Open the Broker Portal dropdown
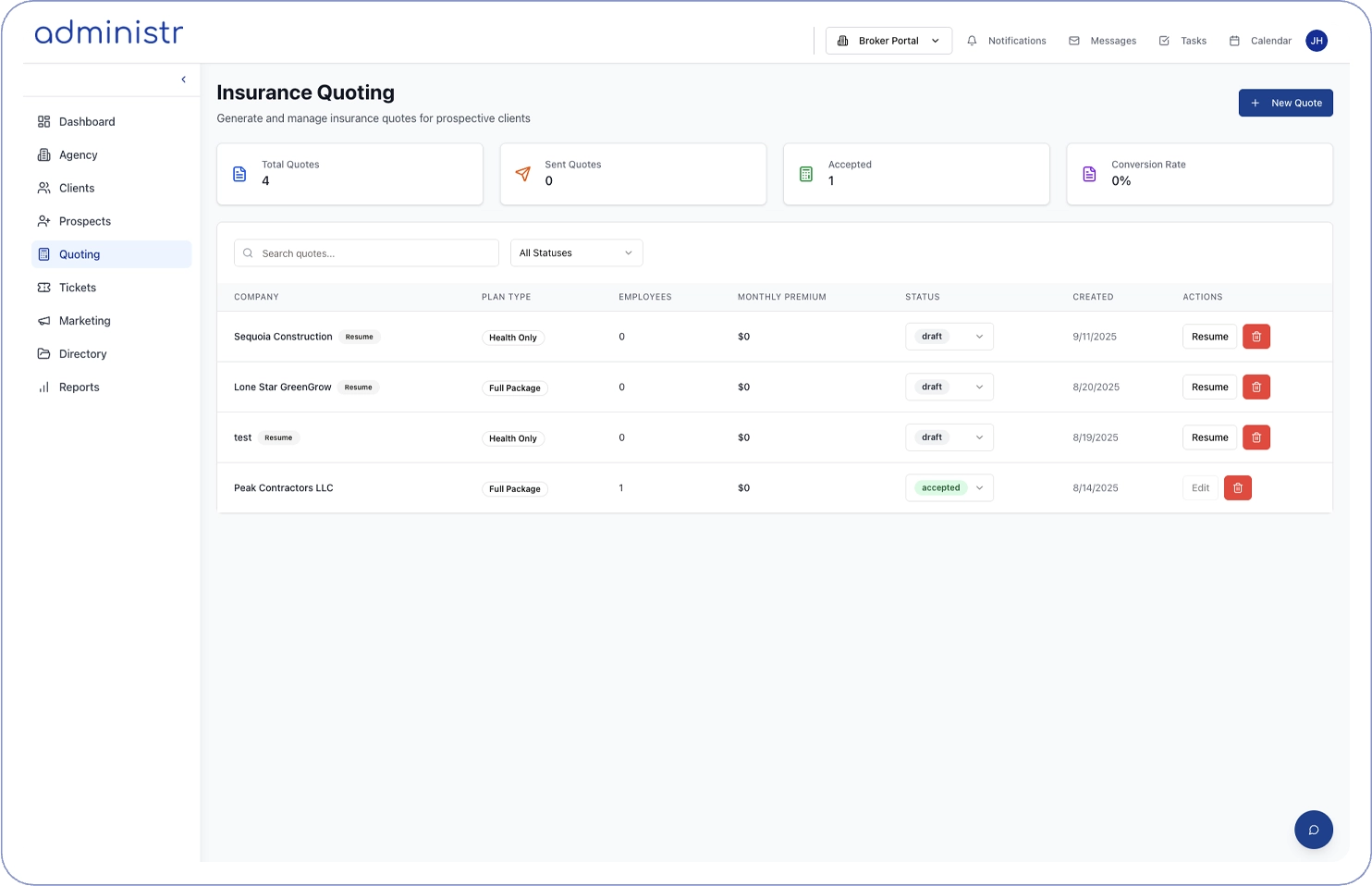 [888, 41]
